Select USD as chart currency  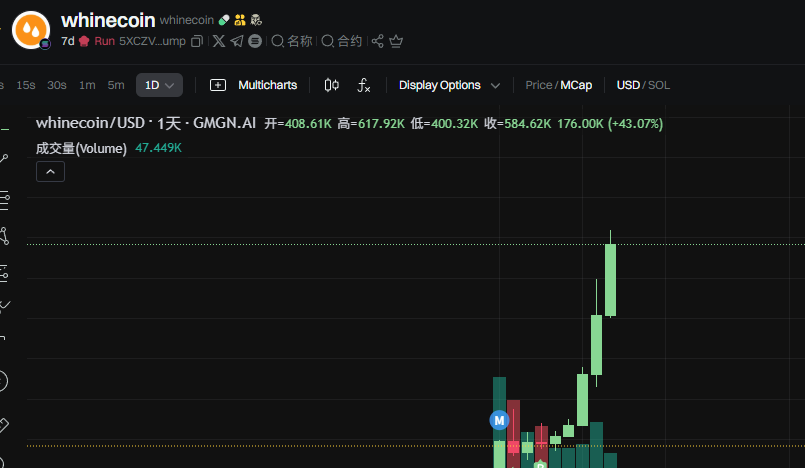[x=628, y=85]
